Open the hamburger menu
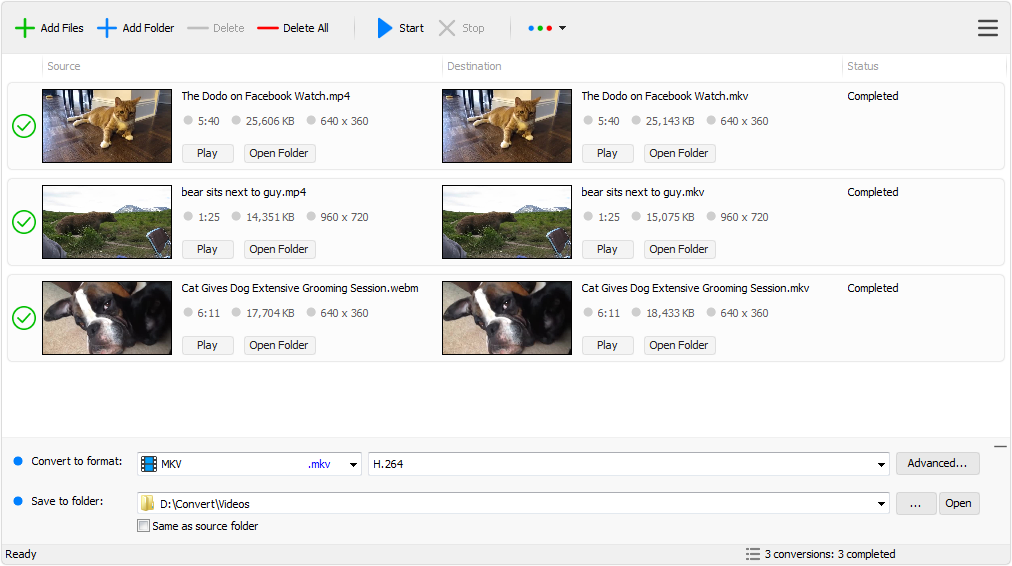1012x566 pixels. [x=987, y=28]
